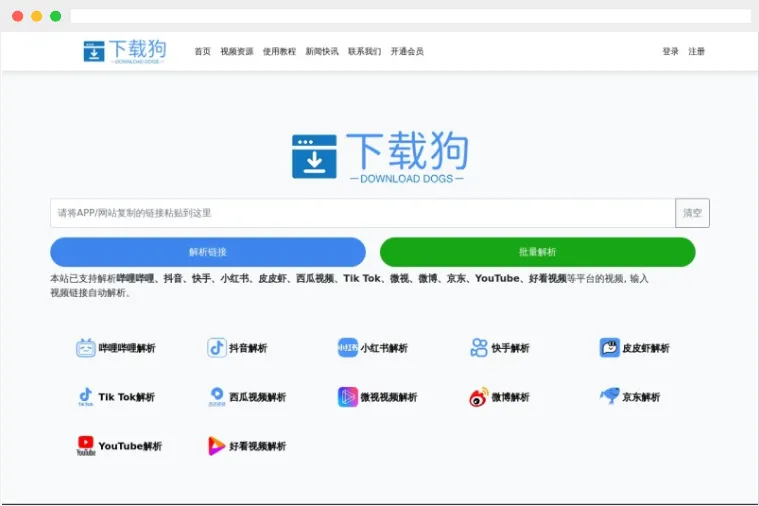This screenshot has height=506, width=759.
Task: Click the 小红书 icon
Action: (x=348, y=348)
